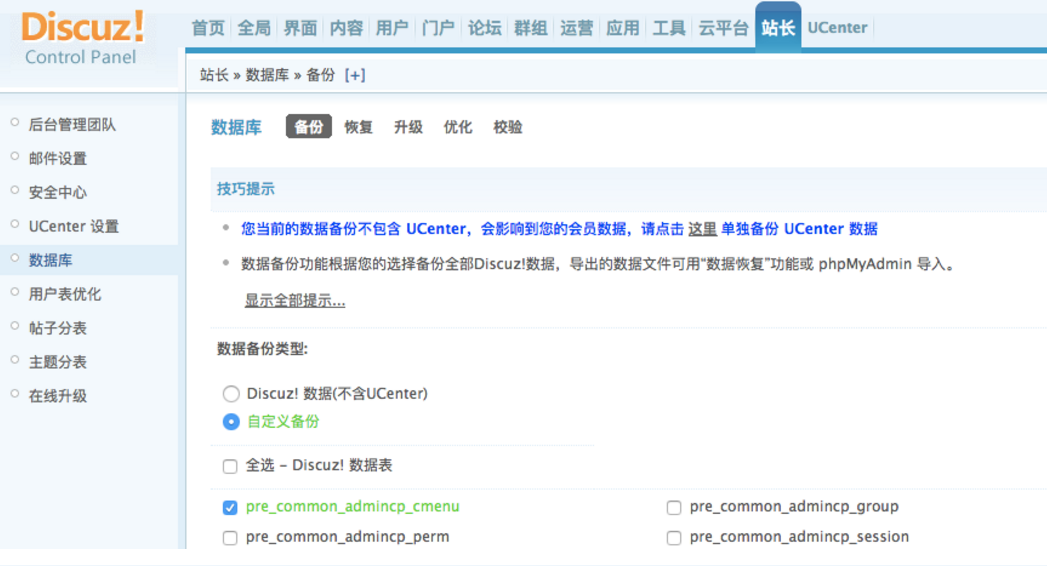Image resolution: width=1047 pixels, height=566 pixels.
Task: Click the 数据备份类型: label
Action: [262, 349]
